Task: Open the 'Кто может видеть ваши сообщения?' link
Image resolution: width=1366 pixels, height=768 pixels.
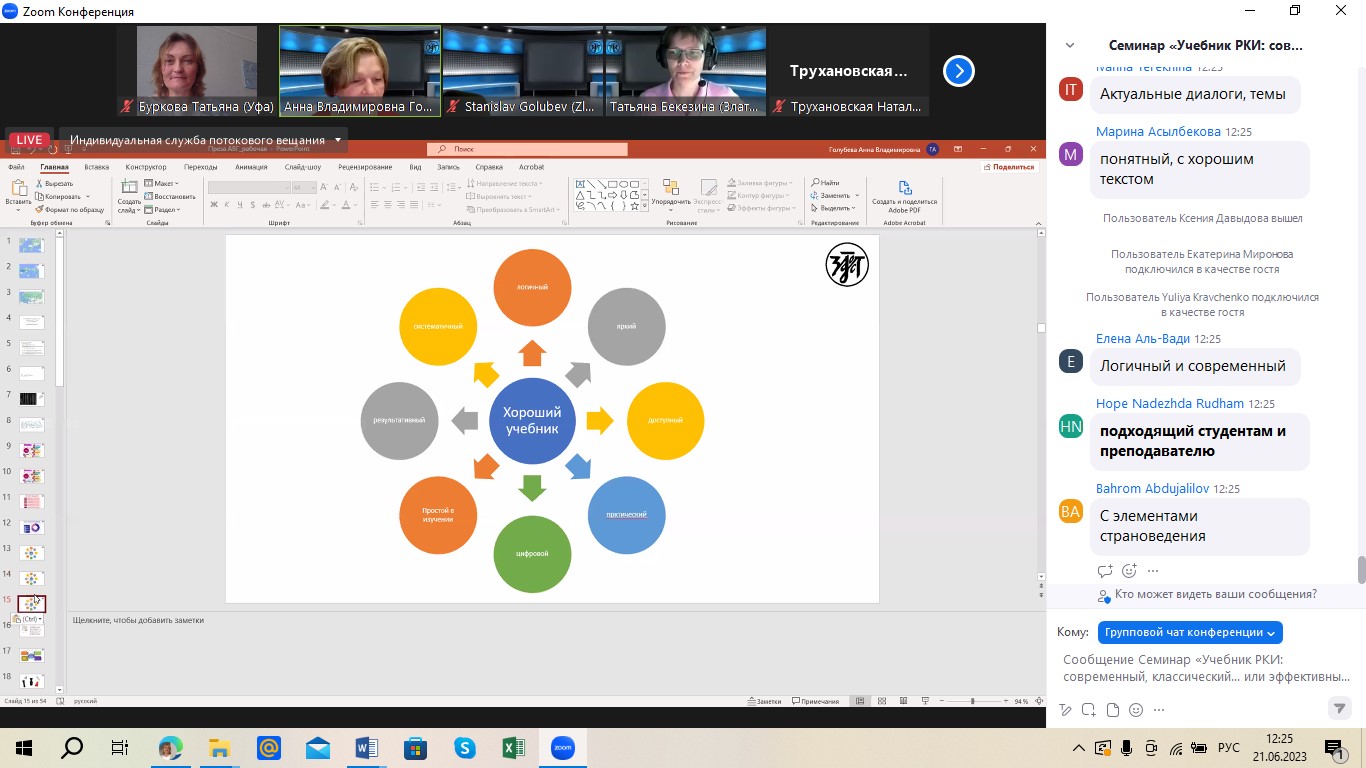Action: [1215, 594]
